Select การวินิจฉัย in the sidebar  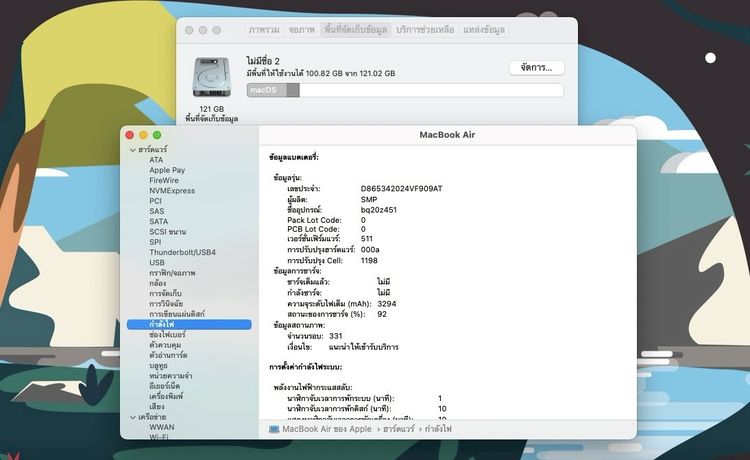pos(166,304)
